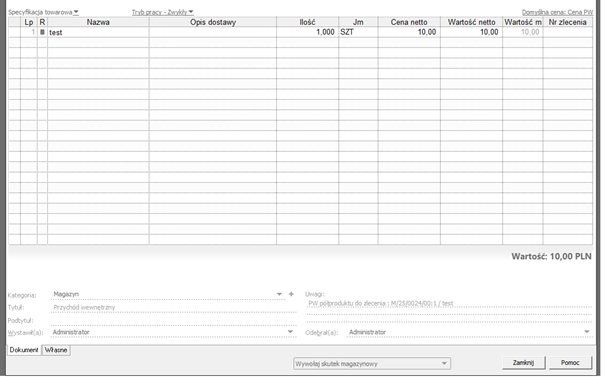Select the test item name cell
605x377 pixels.
98,32
